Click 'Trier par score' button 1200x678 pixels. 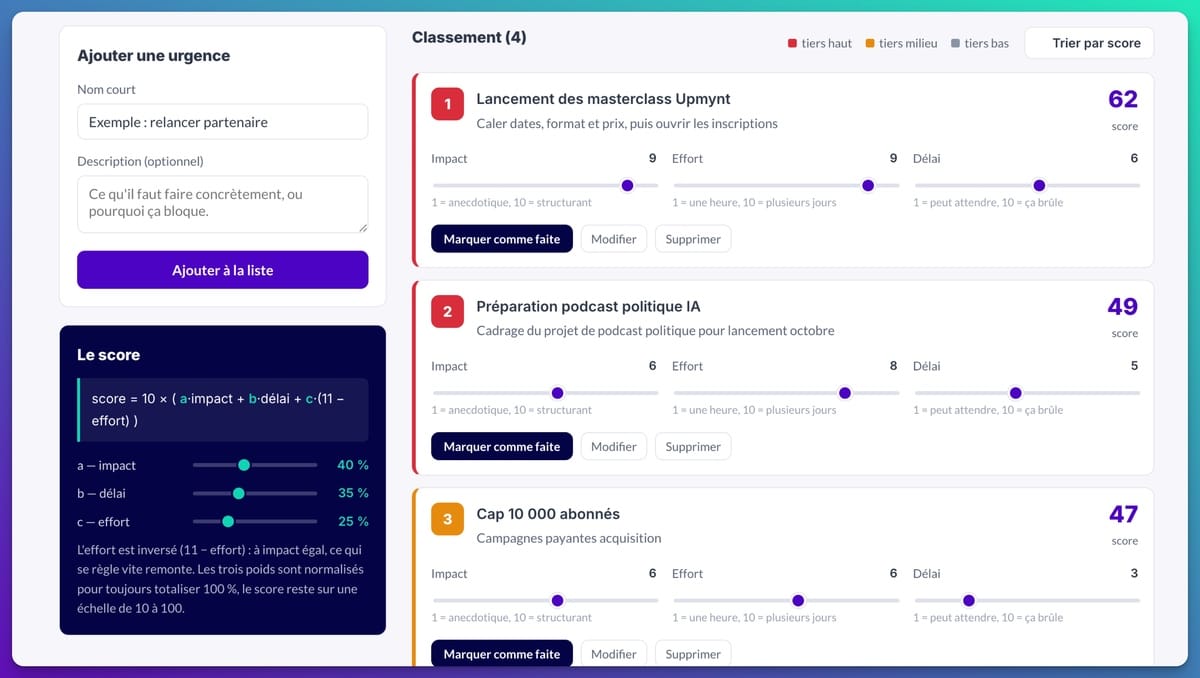pyautogui.click(x=1089, y=43)
